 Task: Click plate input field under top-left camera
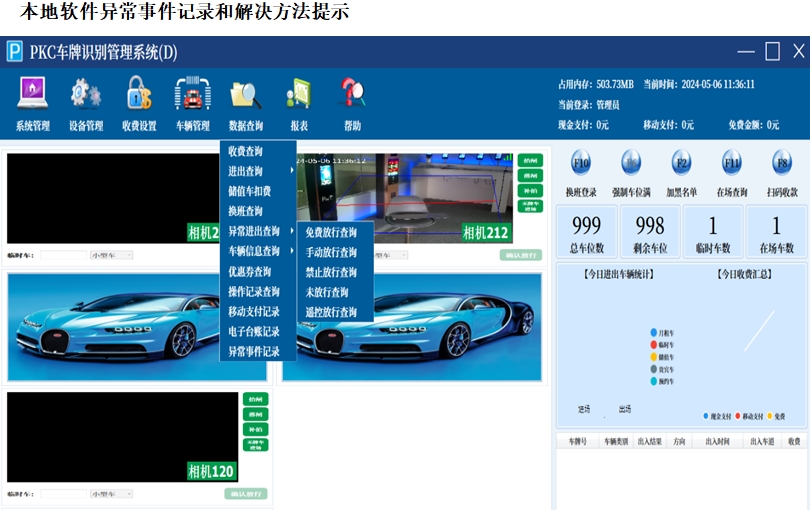tap(64, 255)
